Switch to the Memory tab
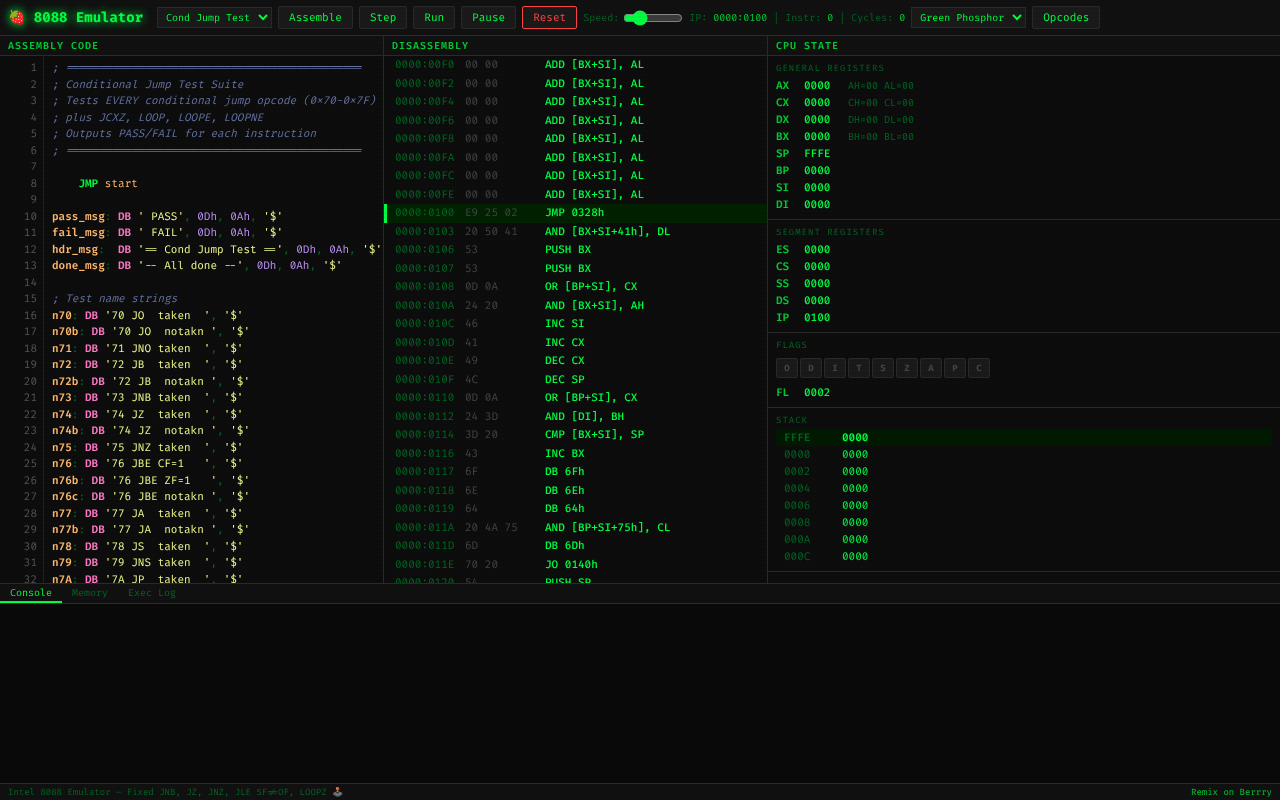The height and width of the screenshot is (800, 1280). coord(90,593)
